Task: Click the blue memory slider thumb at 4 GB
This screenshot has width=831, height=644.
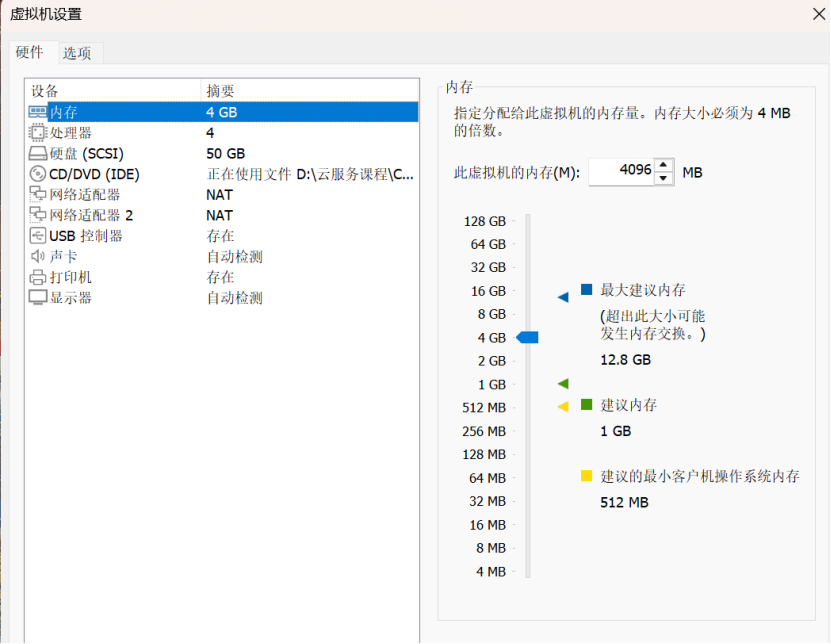Action: 527,337
